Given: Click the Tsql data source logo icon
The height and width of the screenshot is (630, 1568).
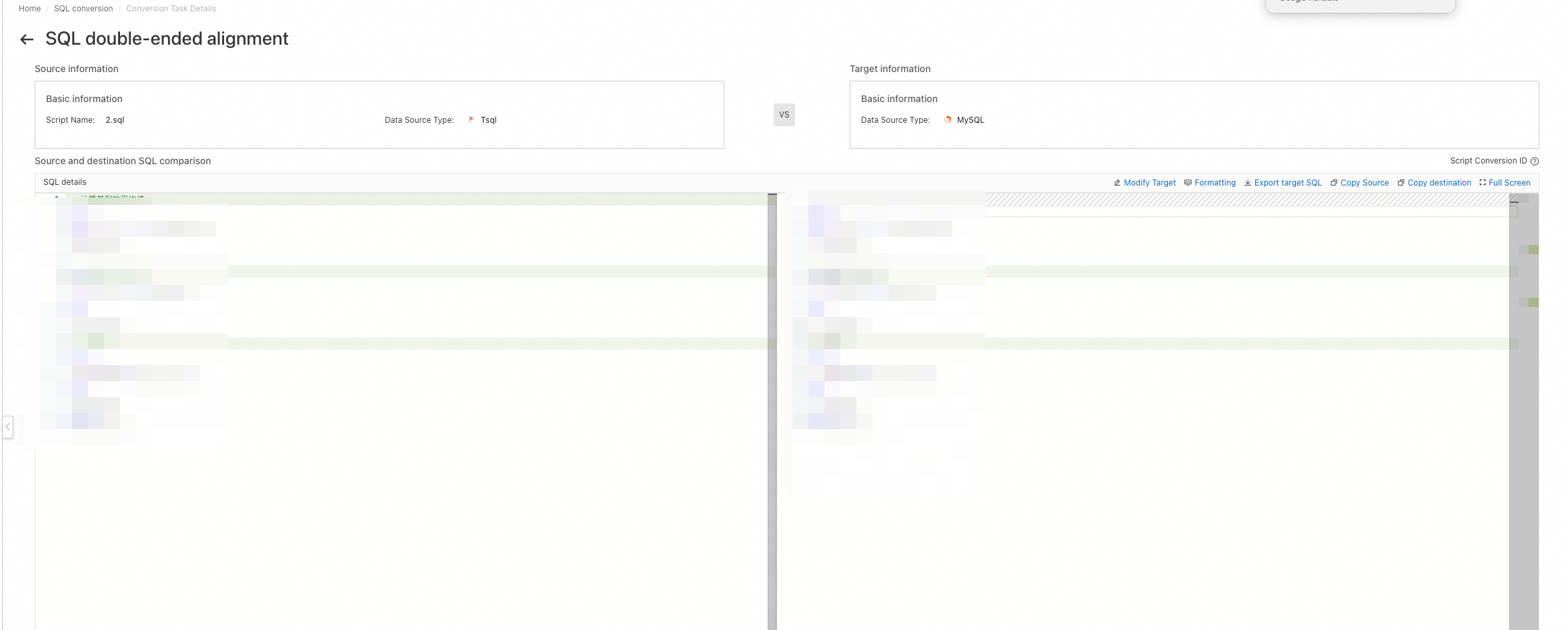Looking at the screenshot, I should click(472, 119).
